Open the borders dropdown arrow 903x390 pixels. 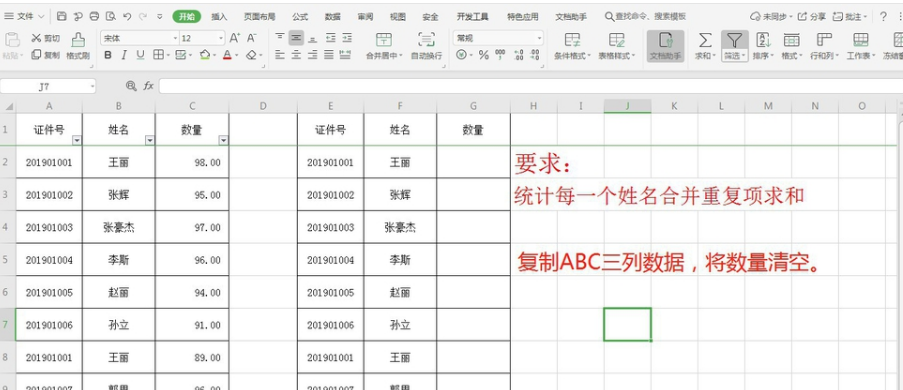(x=168, y=55)
